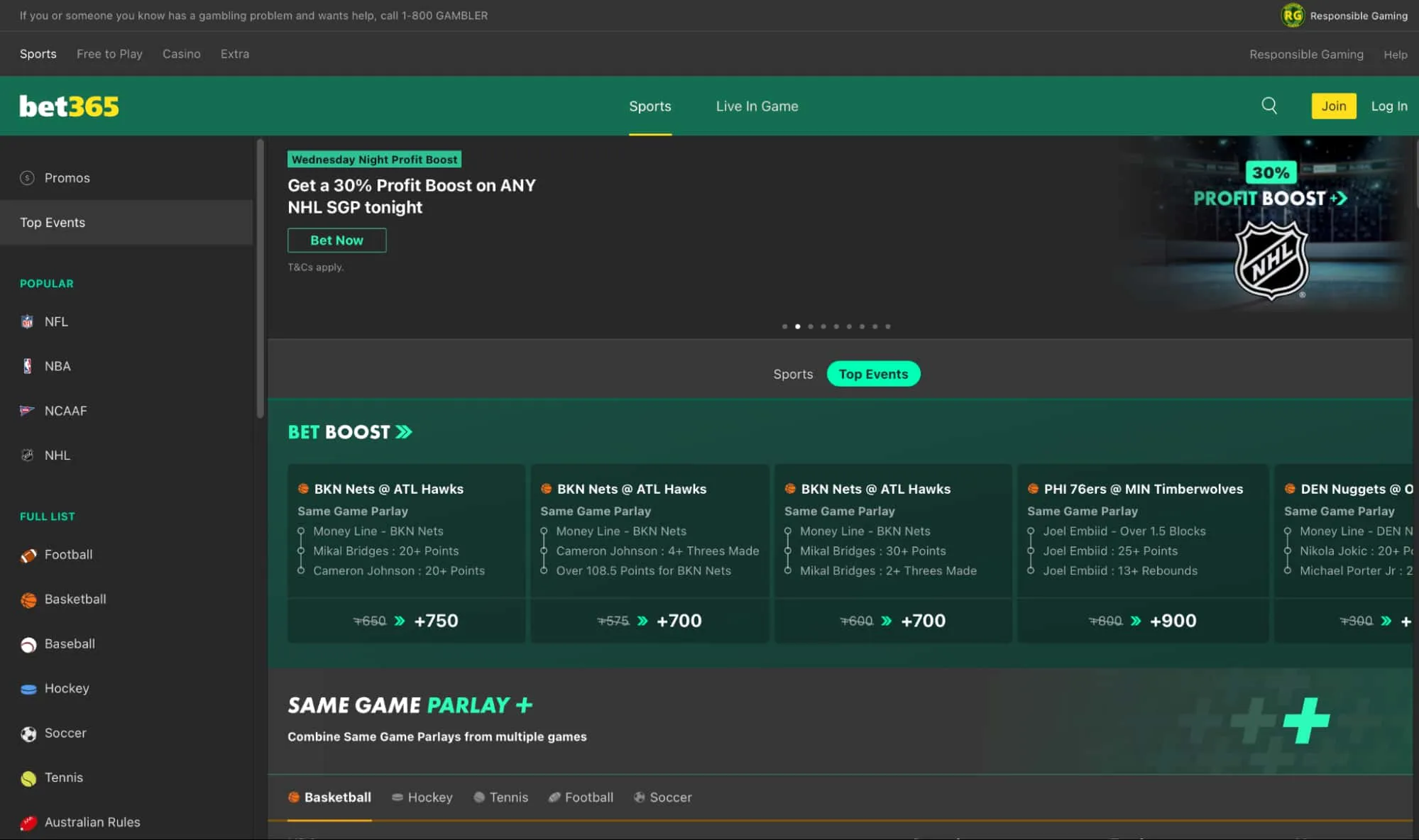
Task: Click the NBA logo icon
Action: 27,366
